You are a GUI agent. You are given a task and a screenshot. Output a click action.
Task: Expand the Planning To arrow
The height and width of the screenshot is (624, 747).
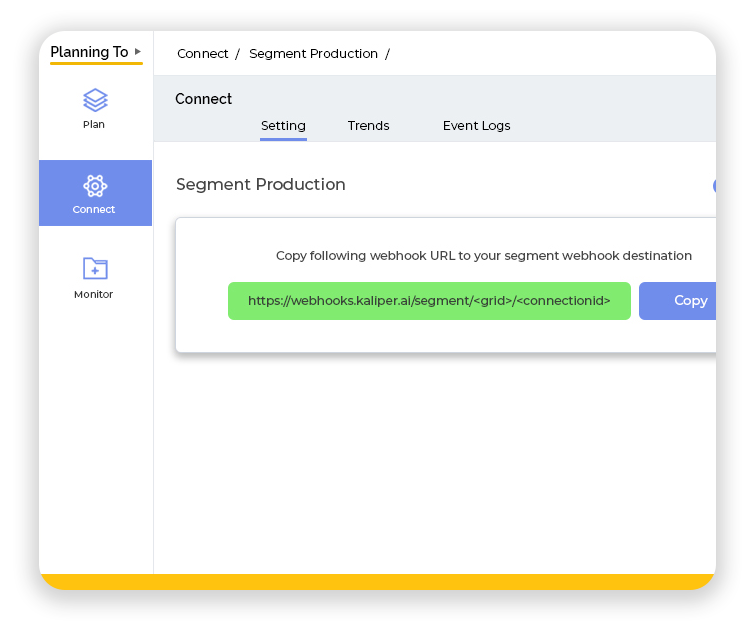pyautogui.click(x=138, y=52)
